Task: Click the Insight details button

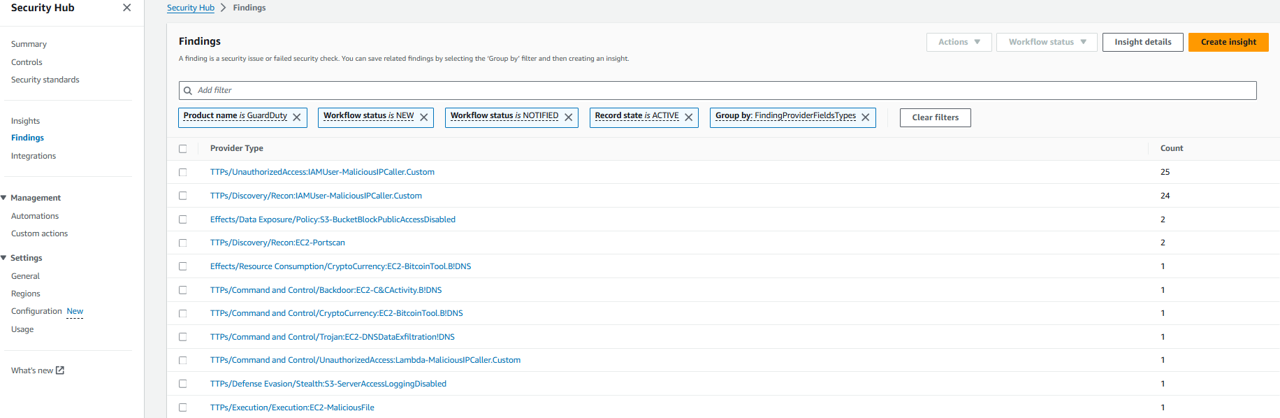Action: (x=1143, y=42)
